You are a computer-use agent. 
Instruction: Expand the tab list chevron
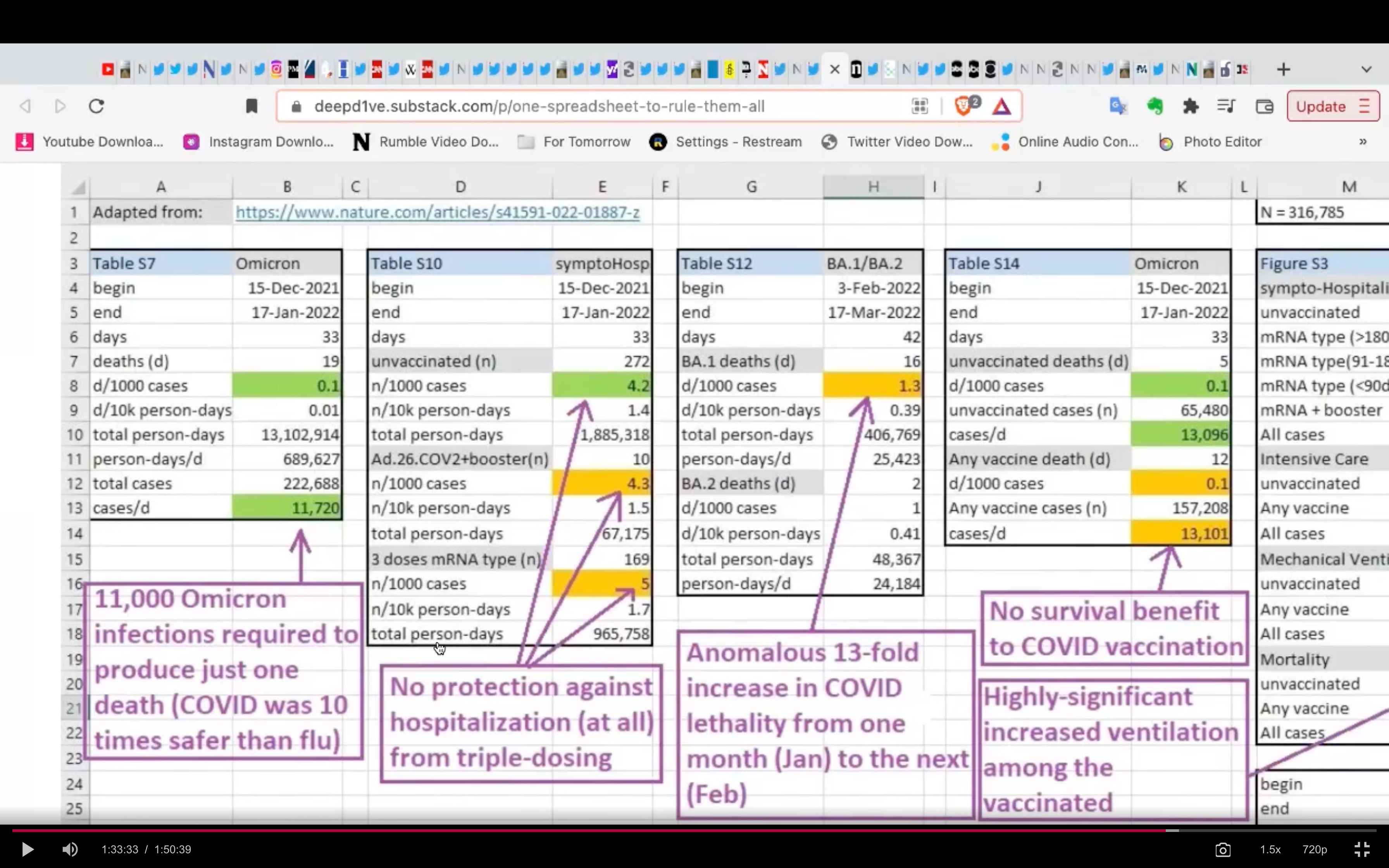1366,69
